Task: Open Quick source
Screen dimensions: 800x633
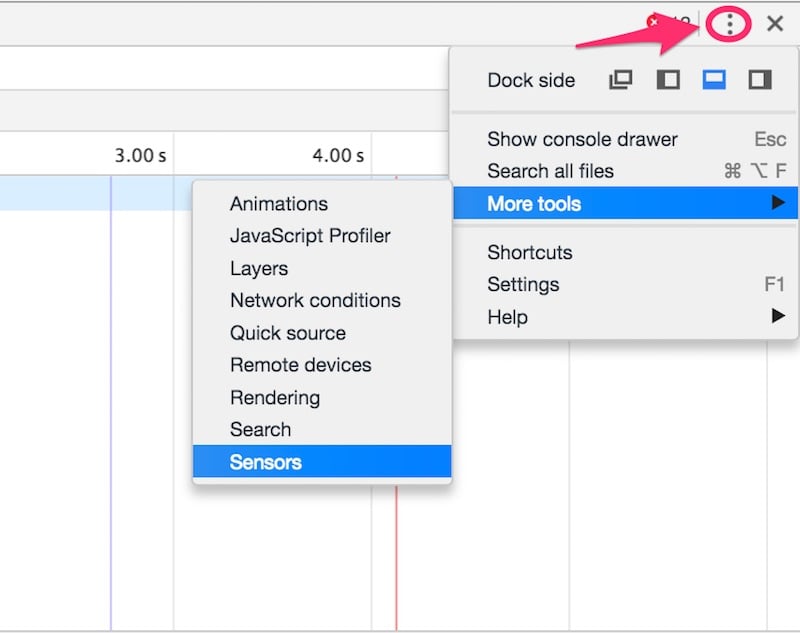Action: [322, 333]
